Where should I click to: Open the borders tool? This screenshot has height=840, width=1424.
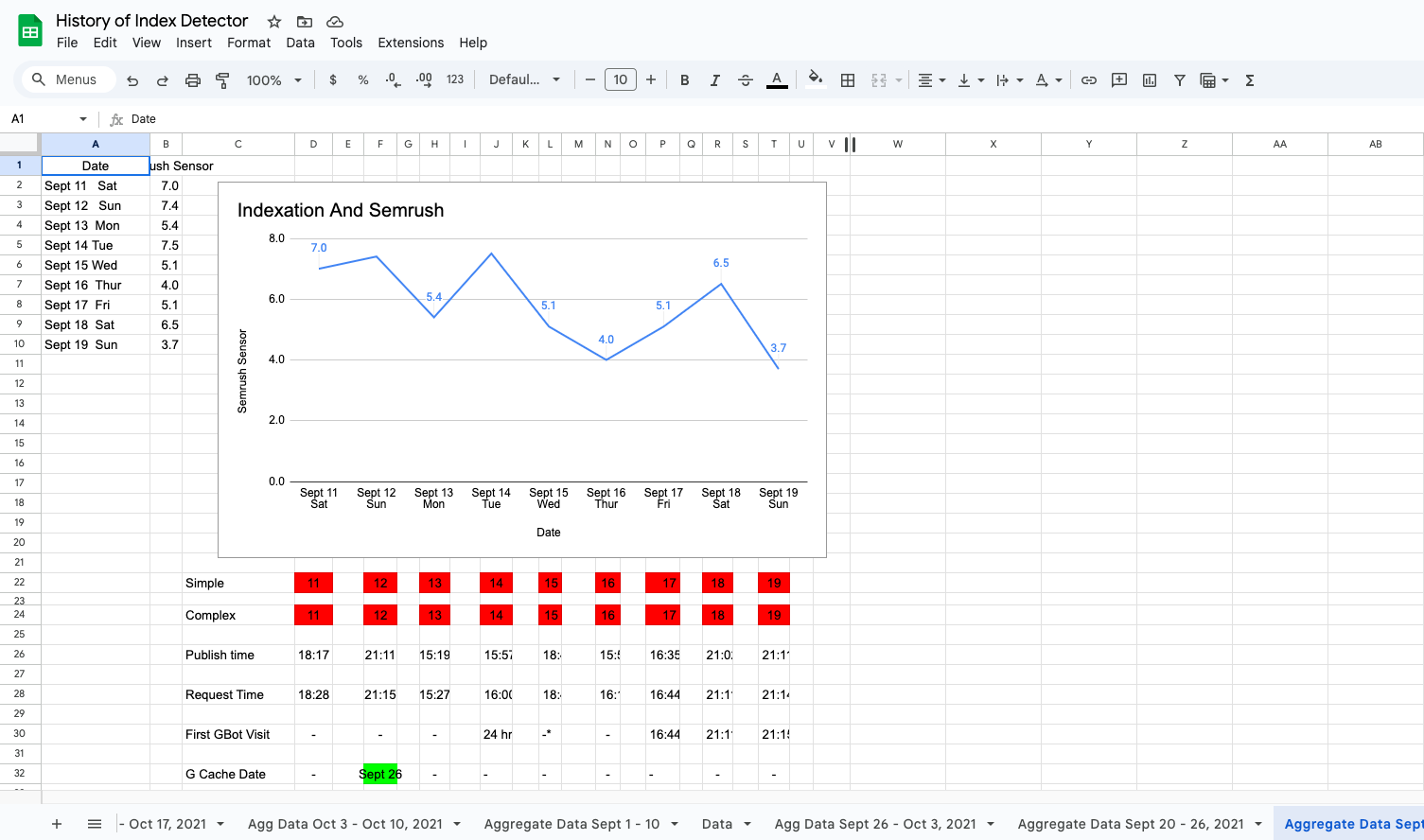point(848,80)
